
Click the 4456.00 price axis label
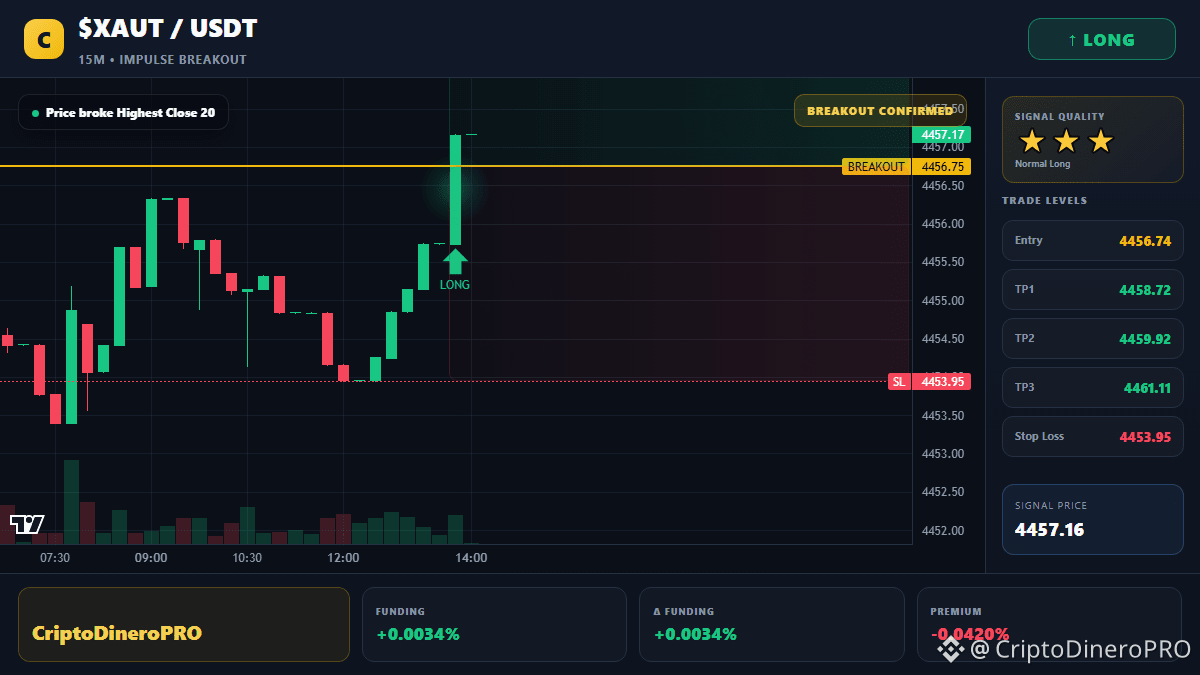[942, 224]
